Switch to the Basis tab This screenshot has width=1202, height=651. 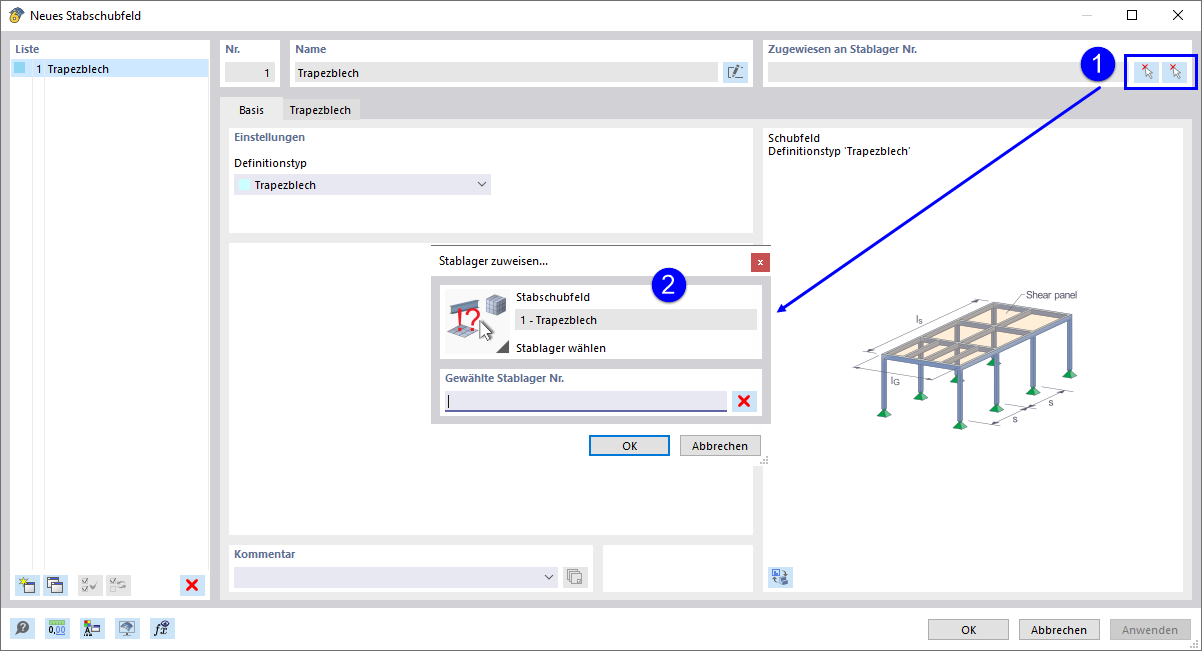point(252,110)
